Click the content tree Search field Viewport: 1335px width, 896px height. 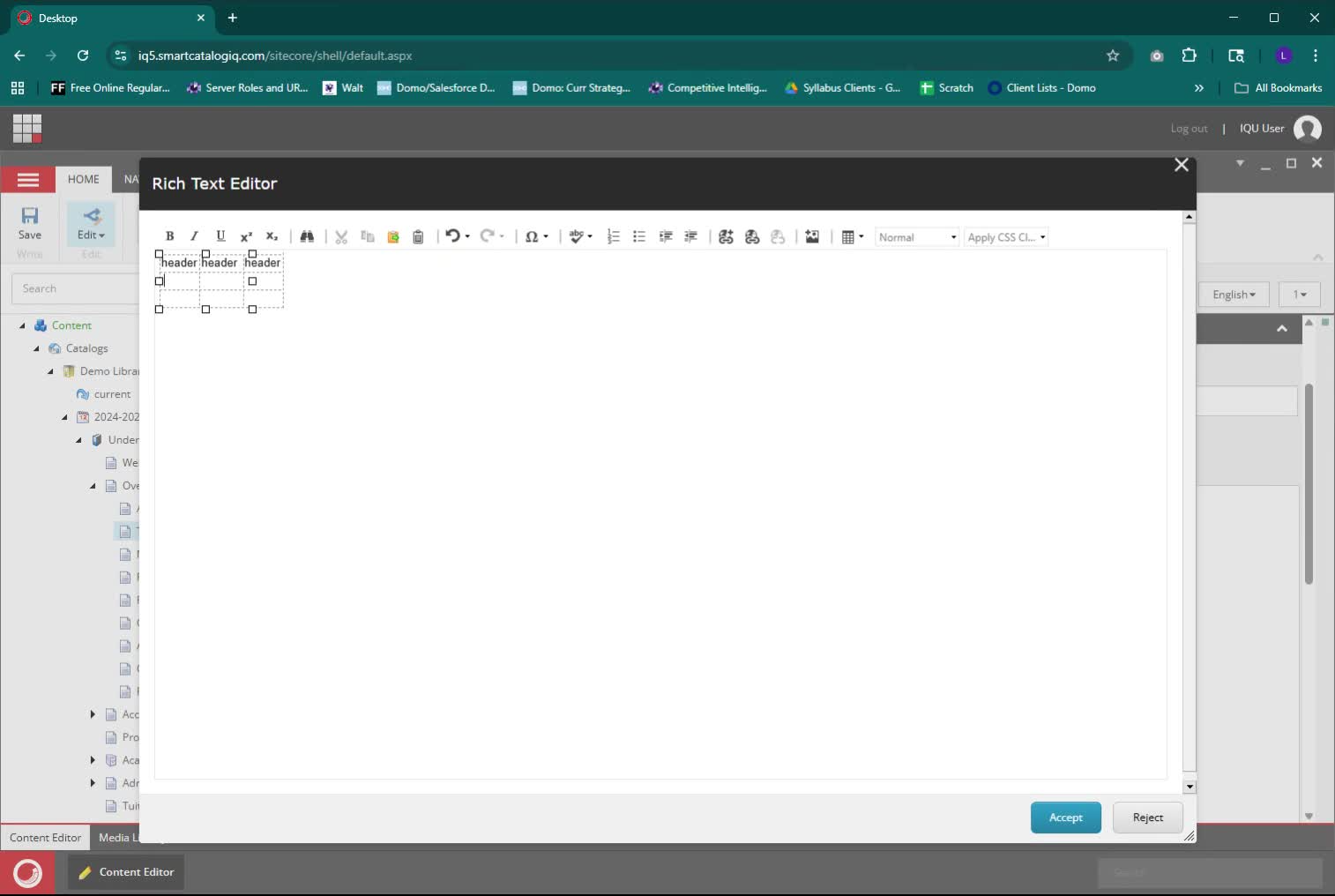click(x=76, y=288)
